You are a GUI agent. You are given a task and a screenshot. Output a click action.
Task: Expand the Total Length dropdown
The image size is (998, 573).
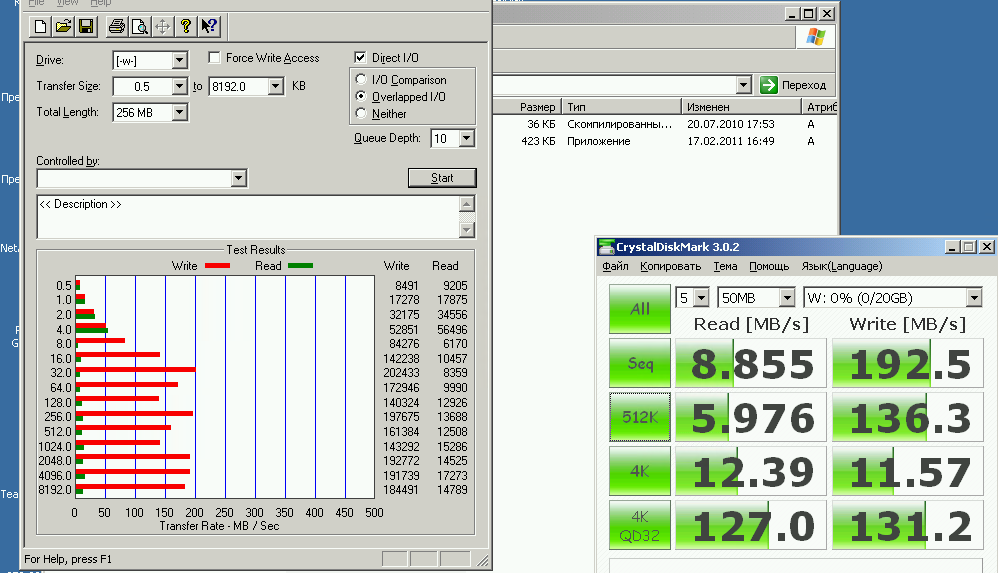pos(179,113)
